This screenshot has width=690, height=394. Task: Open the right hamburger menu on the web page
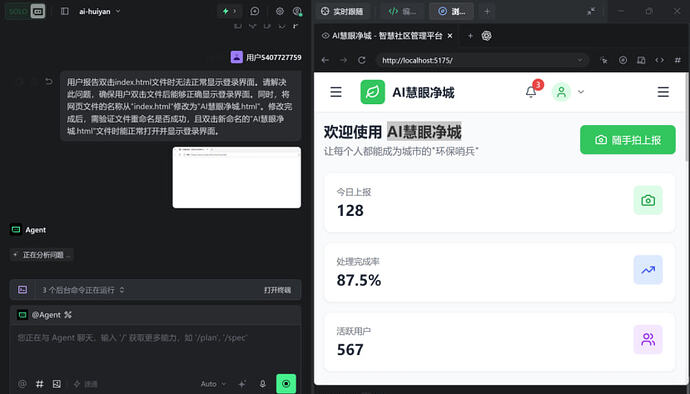tap(663, 92)
